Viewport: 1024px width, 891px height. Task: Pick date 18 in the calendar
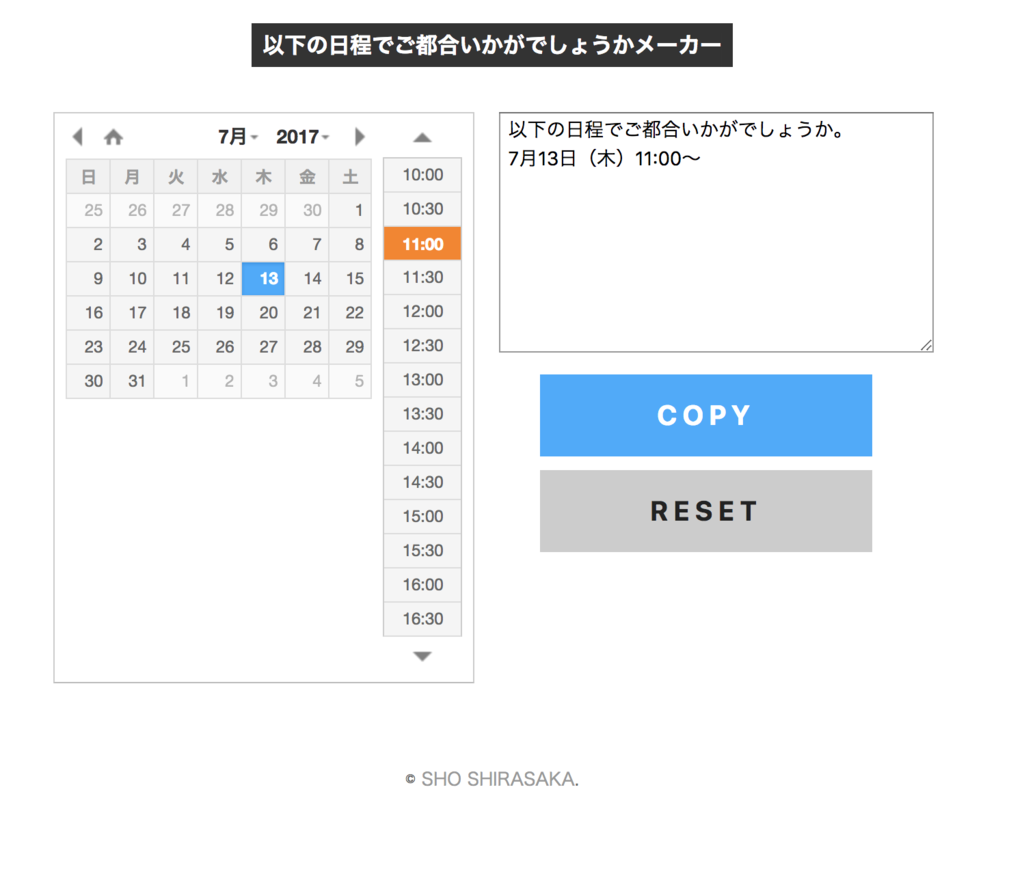coord(176,313)
